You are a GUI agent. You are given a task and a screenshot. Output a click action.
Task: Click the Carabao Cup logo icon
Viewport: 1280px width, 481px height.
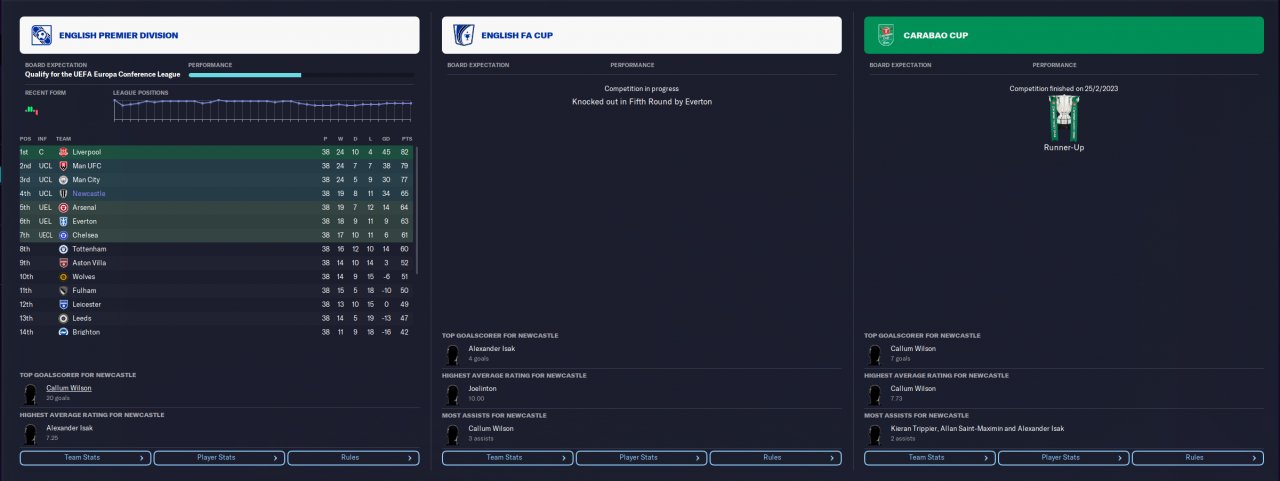(x=885, y=35)
